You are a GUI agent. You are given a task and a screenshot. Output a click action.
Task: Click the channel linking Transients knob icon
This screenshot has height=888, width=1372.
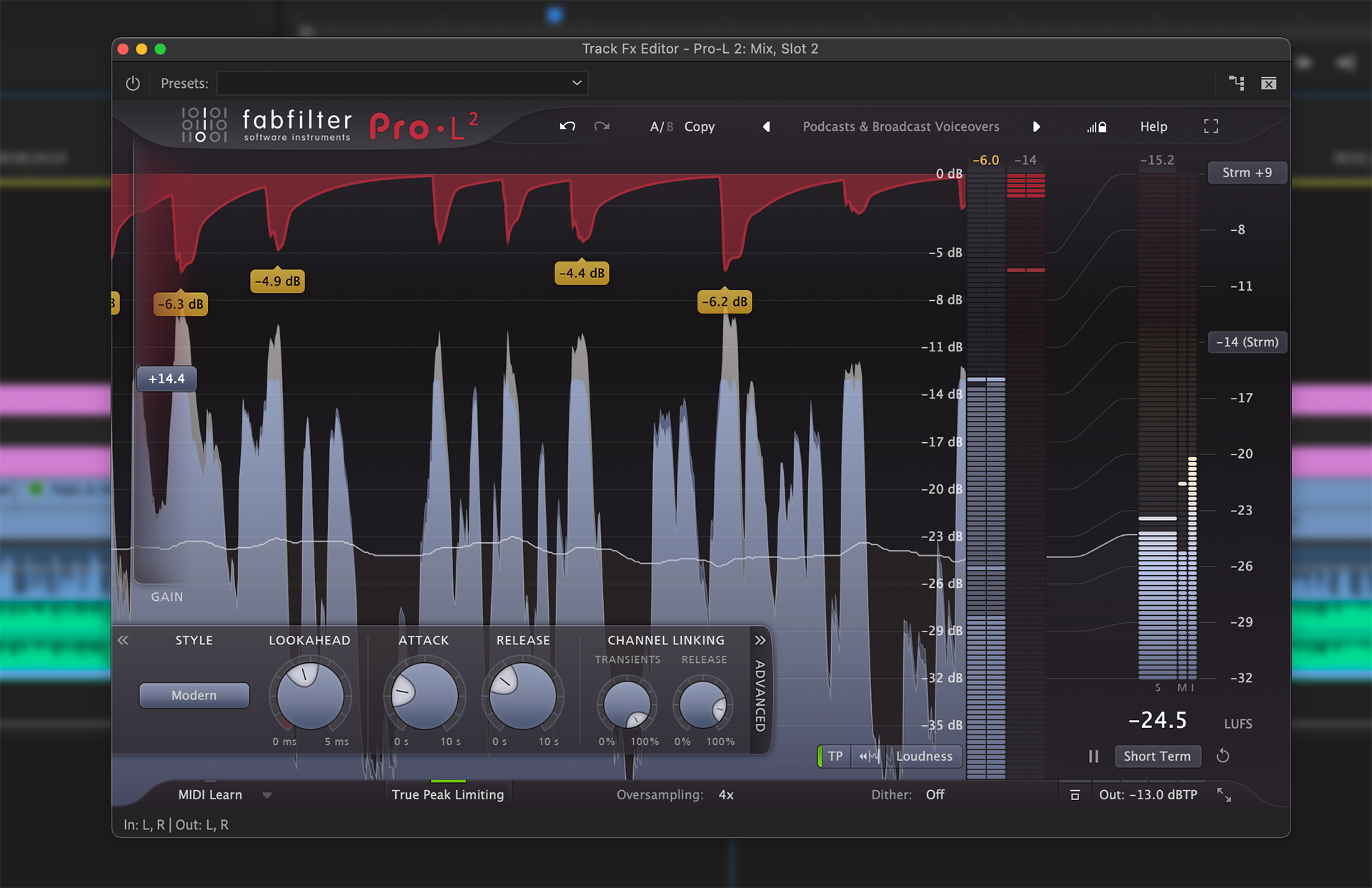click(x=631, y=704)
